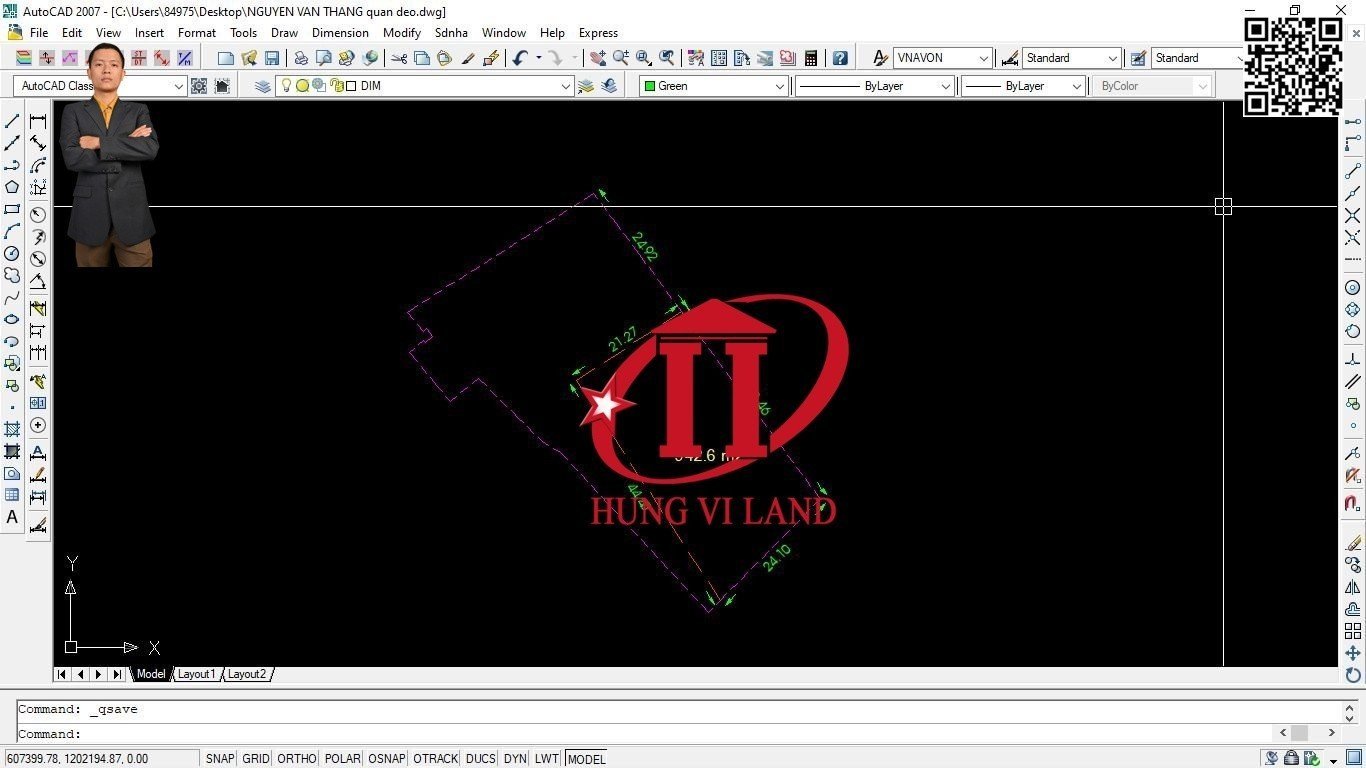Switch to the Layout1 tab
Image resolution: width=1366 pixels, height=768 pixels.
tap(196, 674)
